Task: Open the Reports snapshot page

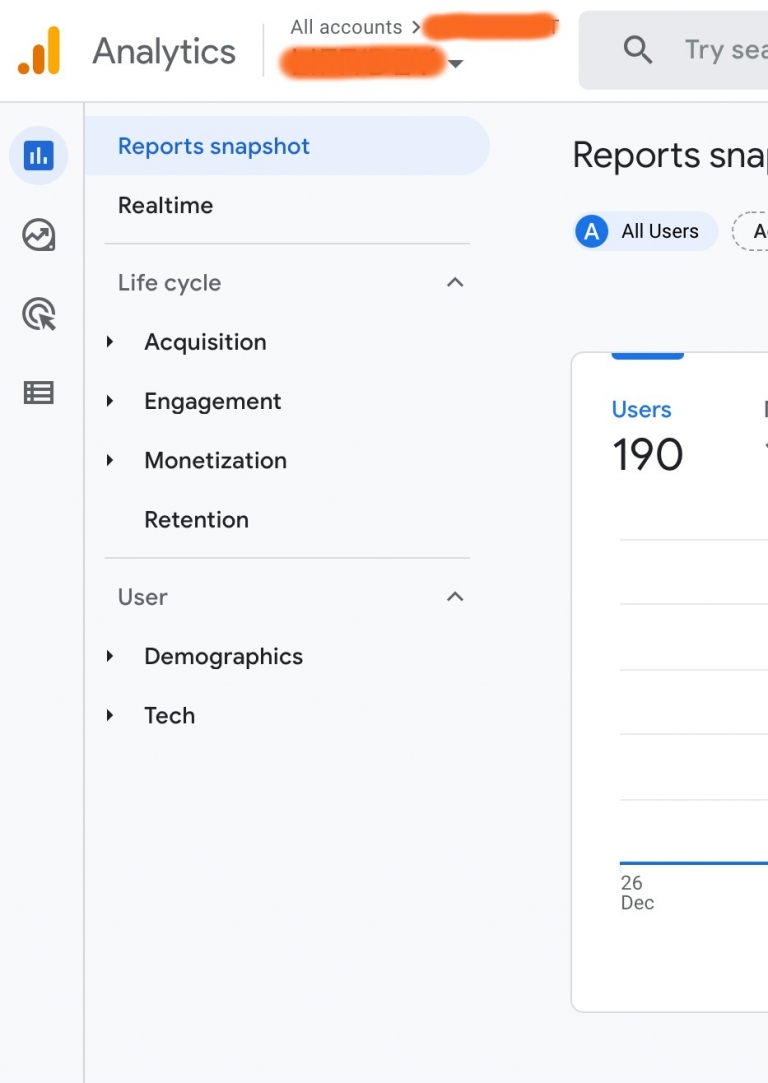Action: click(213, 146)
